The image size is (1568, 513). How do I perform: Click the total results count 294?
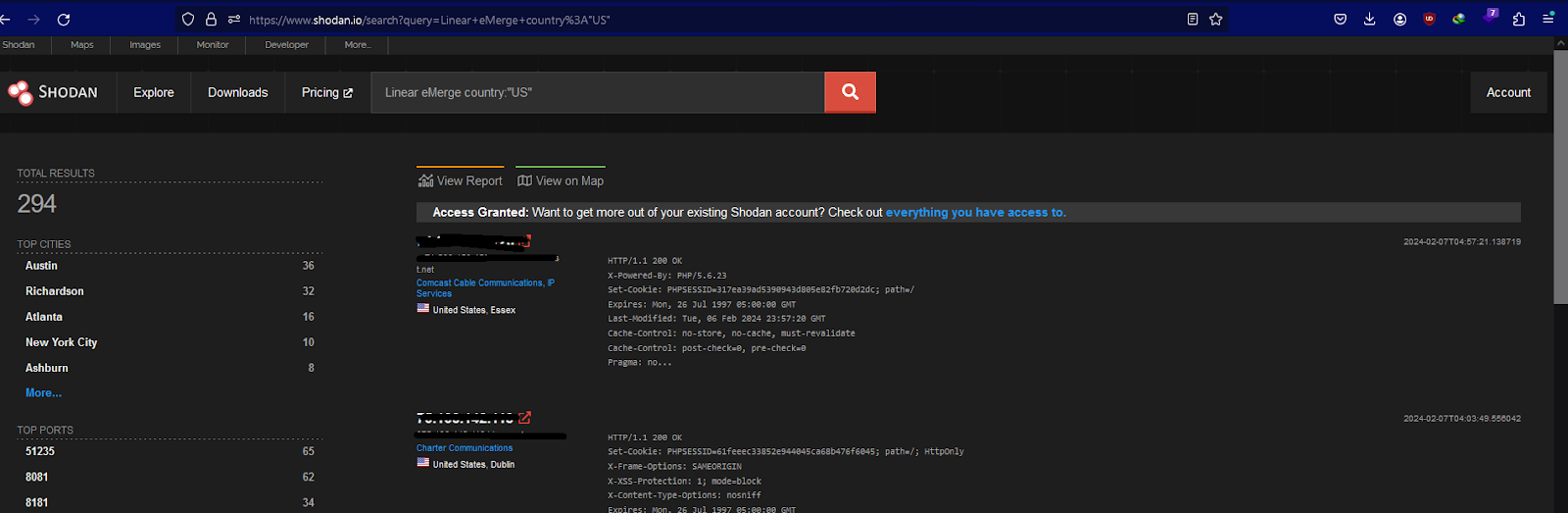tap(37, 204)
